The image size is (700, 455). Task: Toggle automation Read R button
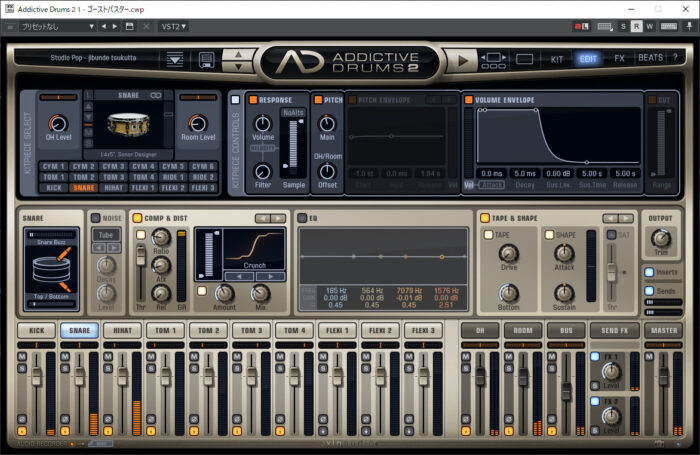pyautogui.click(x=637, y=26)
